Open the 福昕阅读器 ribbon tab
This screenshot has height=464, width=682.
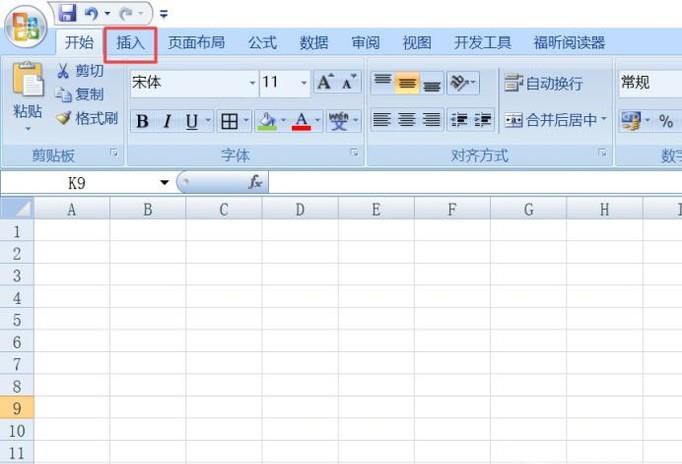click(569, 43)
